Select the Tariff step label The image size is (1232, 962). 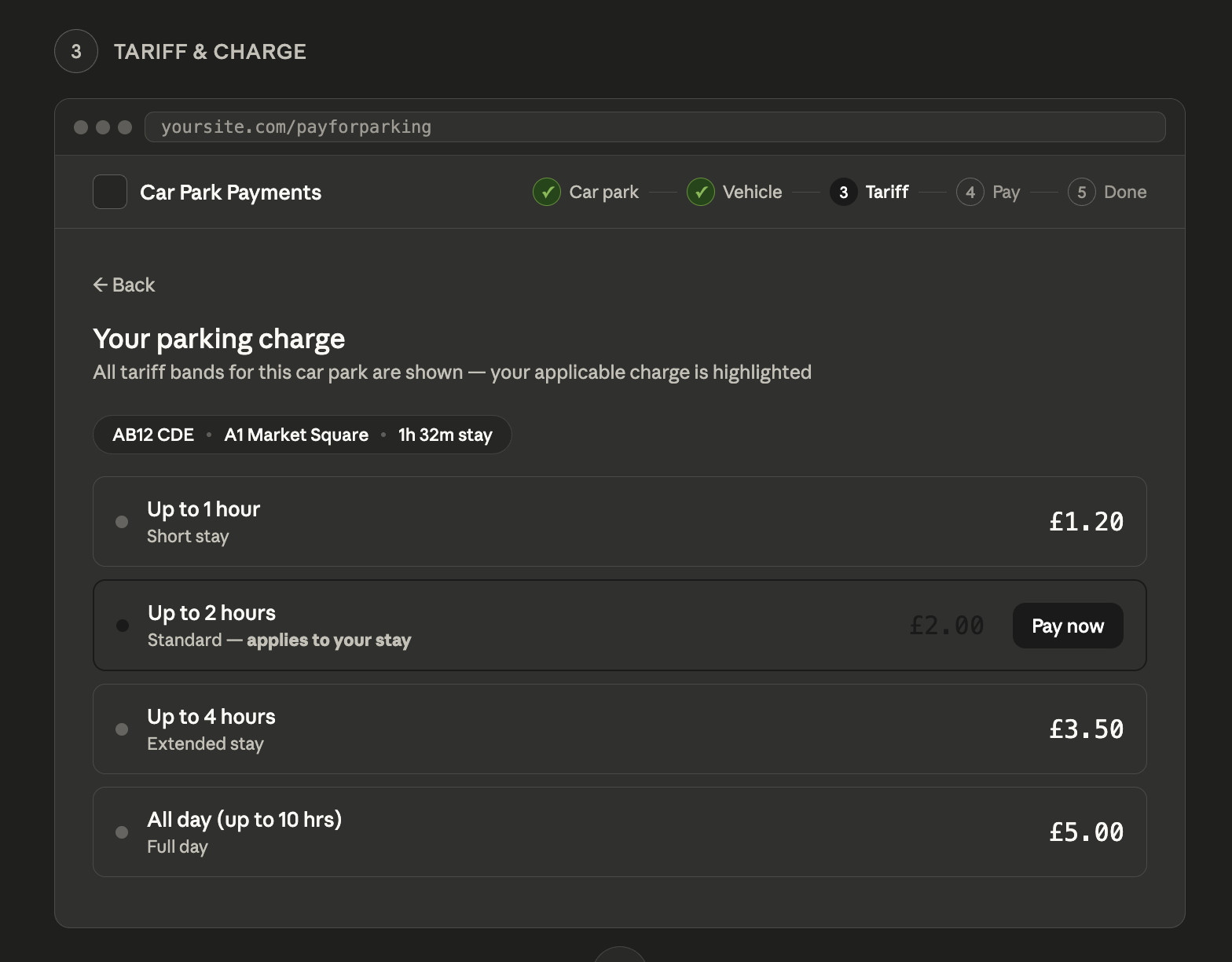point(887,192)
